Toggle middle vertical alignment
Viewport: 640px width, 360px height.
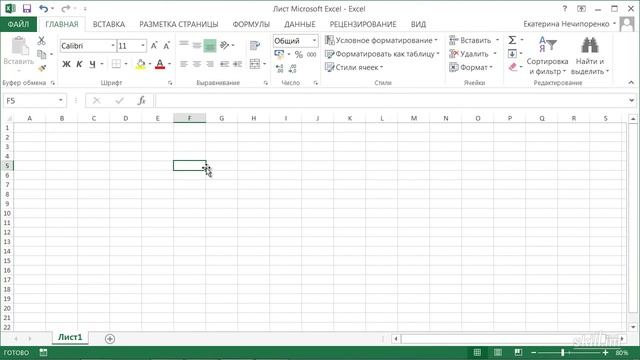pyautogui.click(x=197, y=45)
